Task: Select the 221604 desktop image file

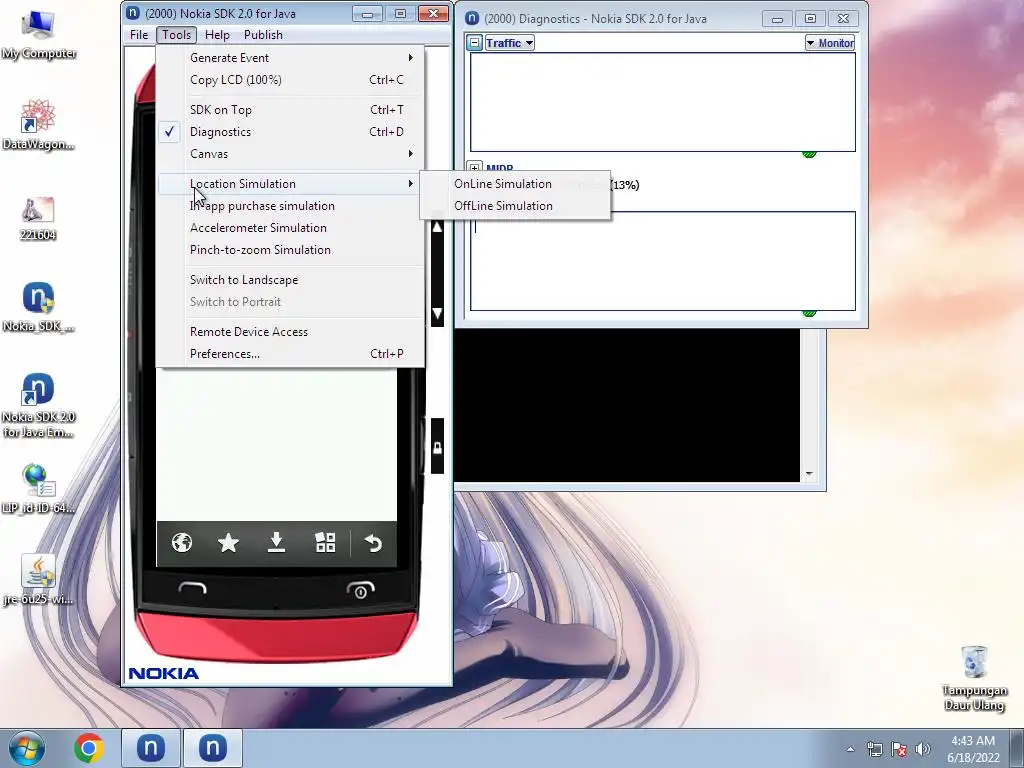Action: (38, 219)
